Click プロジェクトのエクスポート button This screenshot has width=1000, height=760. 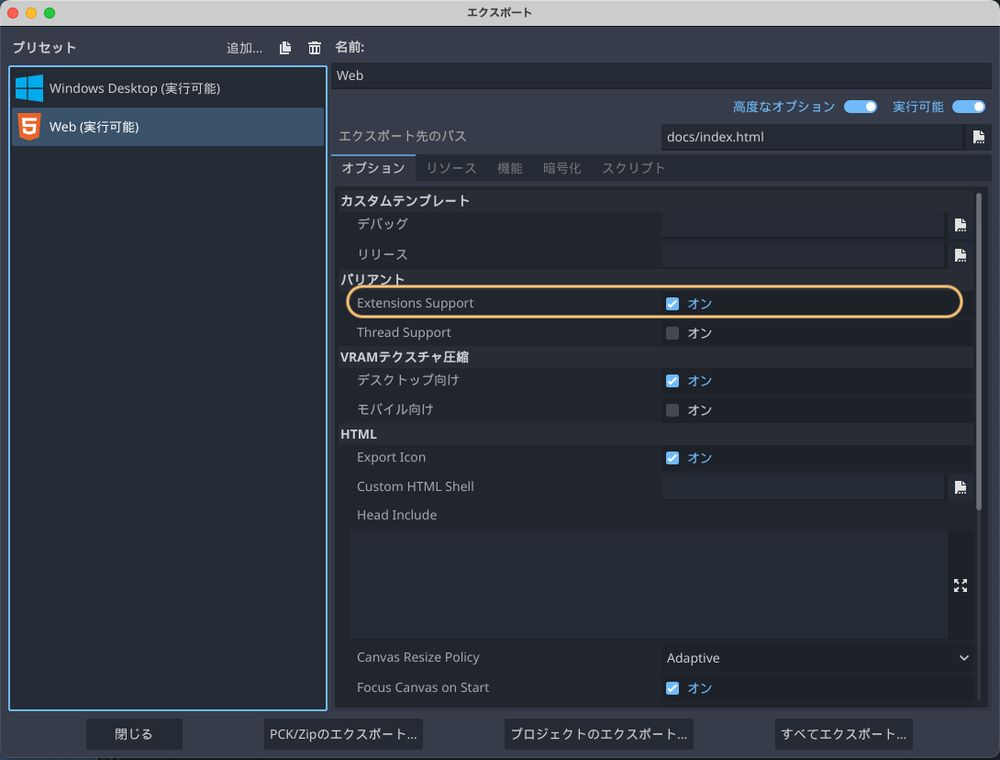pyautogui.click(x=599, y=734)
